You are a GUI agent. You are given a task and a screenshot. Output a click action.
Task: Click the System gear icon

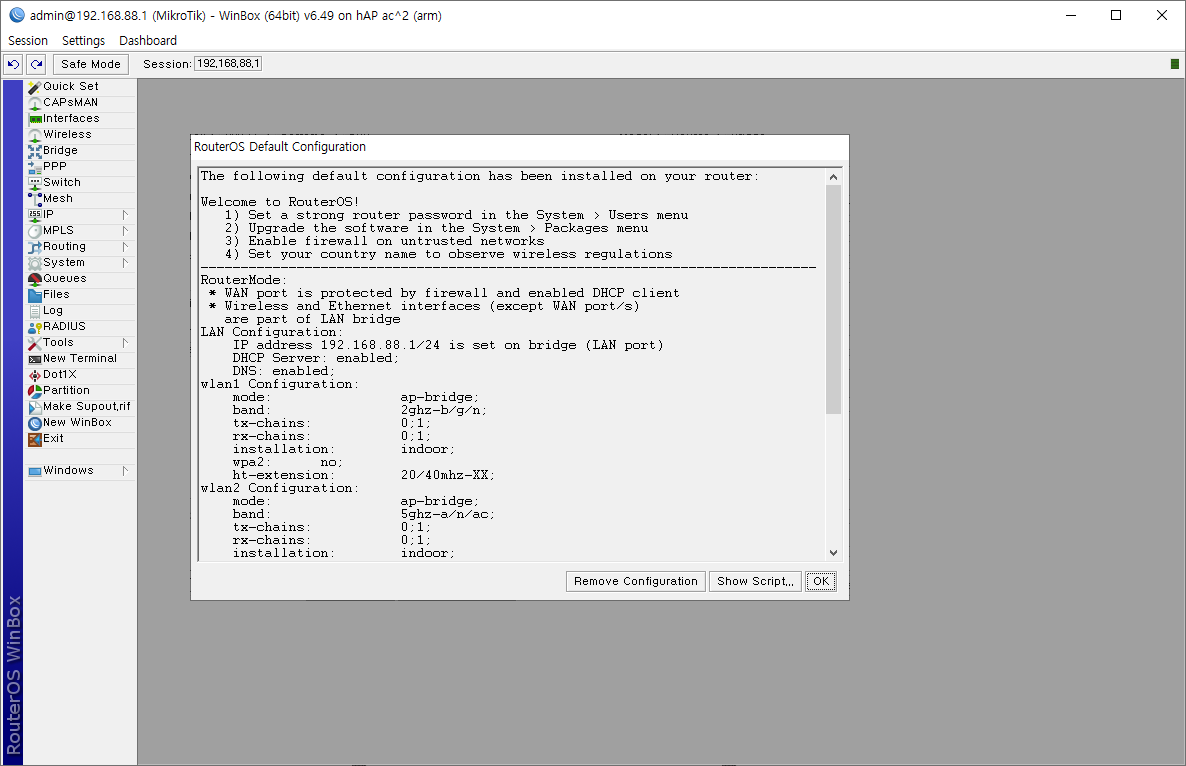[35, 262]
